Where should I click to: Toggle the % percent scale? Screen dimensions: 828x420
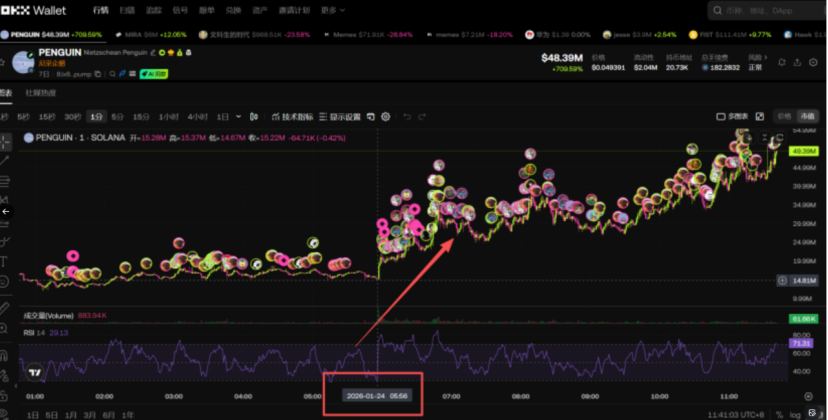pos(779,415)
